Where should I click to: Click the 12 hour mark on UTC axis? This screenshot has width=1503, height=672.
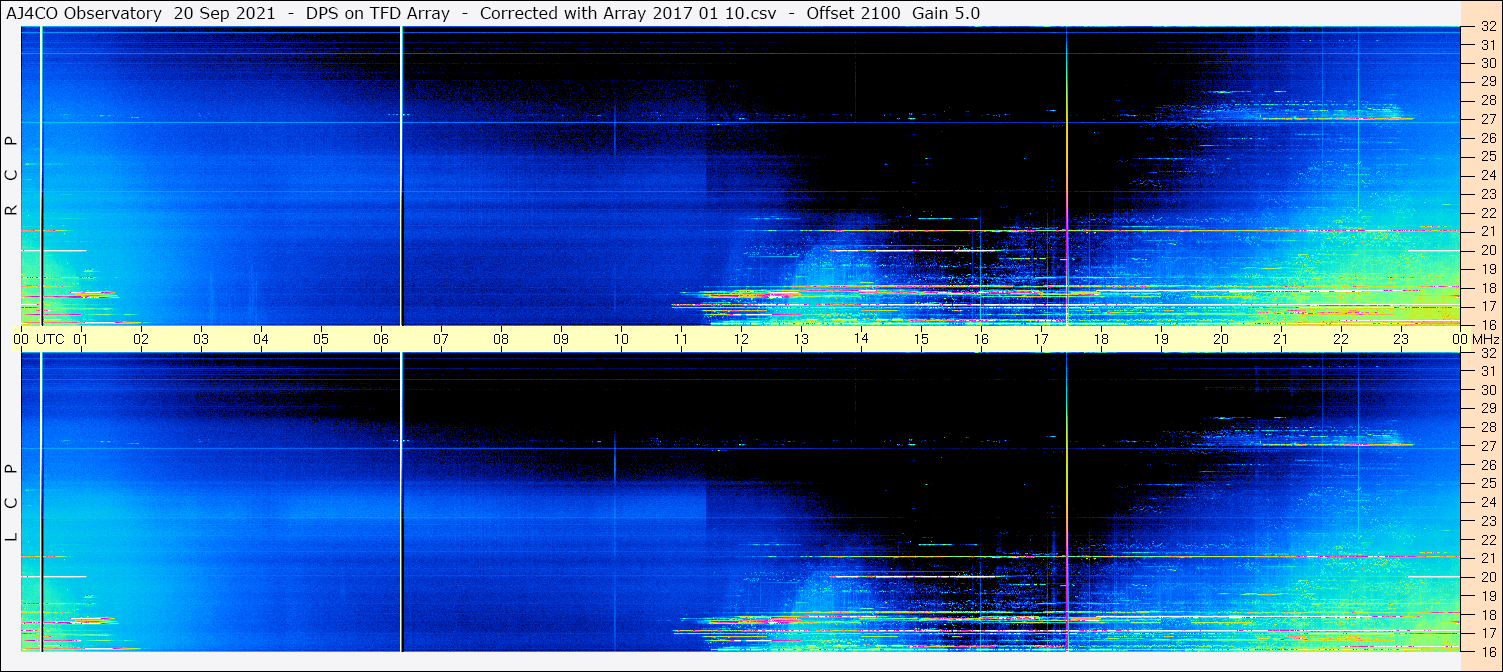pos(741,339)
